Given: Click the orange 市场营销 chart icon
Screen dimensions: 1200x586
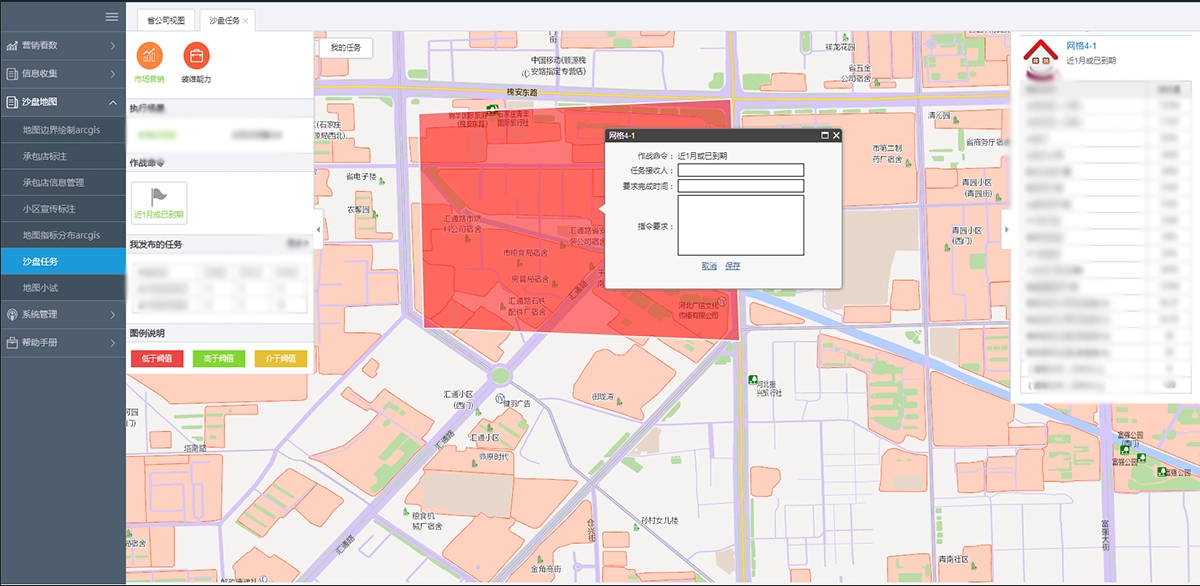Looking at the screenshot, I should (x=149, y=55).
